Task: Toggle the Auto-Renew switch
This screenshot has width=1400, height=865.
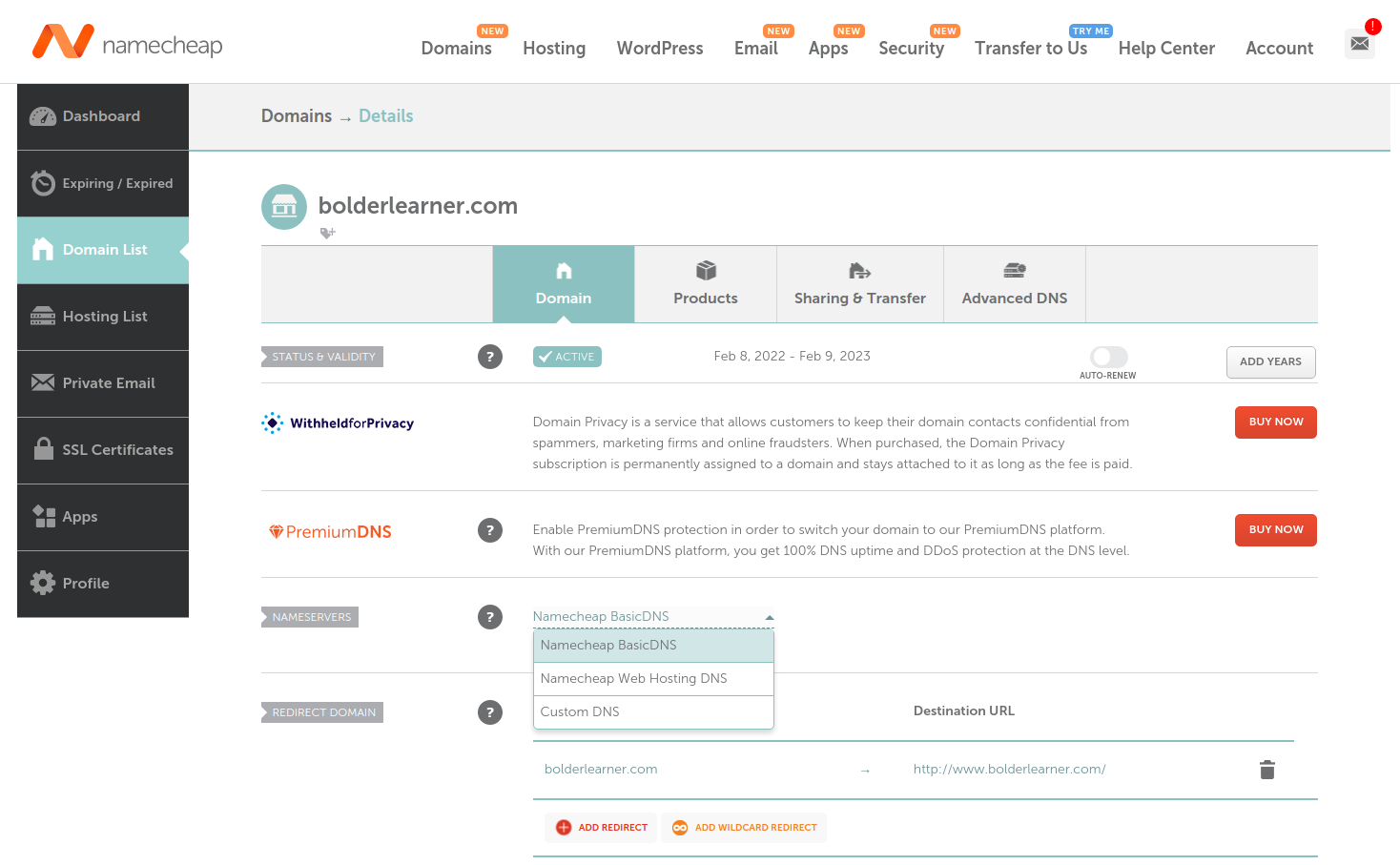Action: point(1108,357)
